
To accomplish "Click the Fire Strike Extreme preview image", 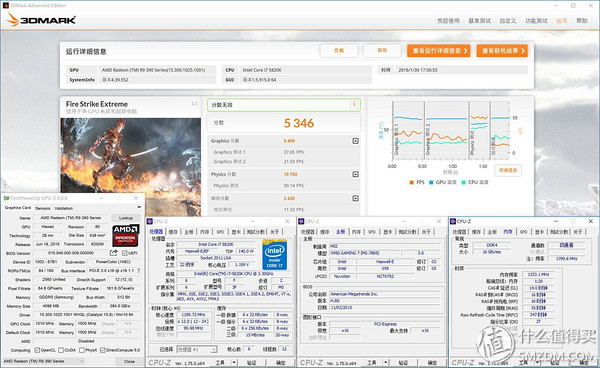I will 130,167.
